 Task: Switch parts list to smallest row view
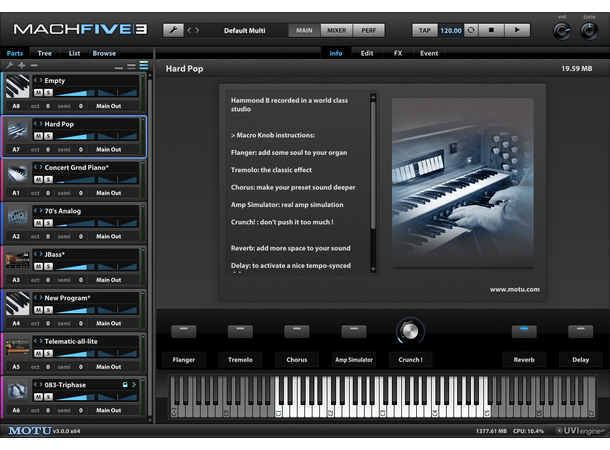click(119, 67)
